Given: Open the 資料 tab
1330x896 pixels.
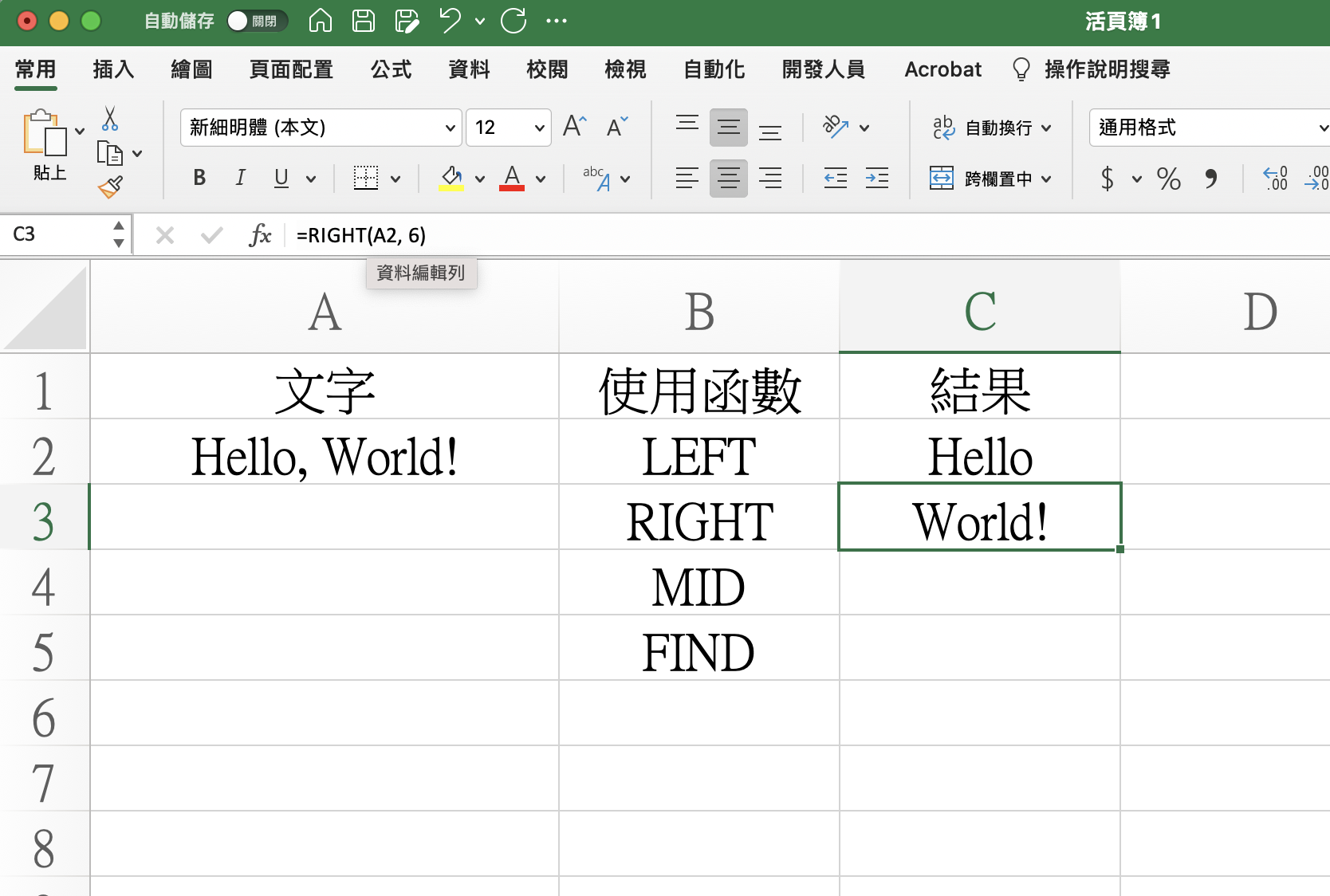Looking at the screenshot, I should [x=469, y=69].
